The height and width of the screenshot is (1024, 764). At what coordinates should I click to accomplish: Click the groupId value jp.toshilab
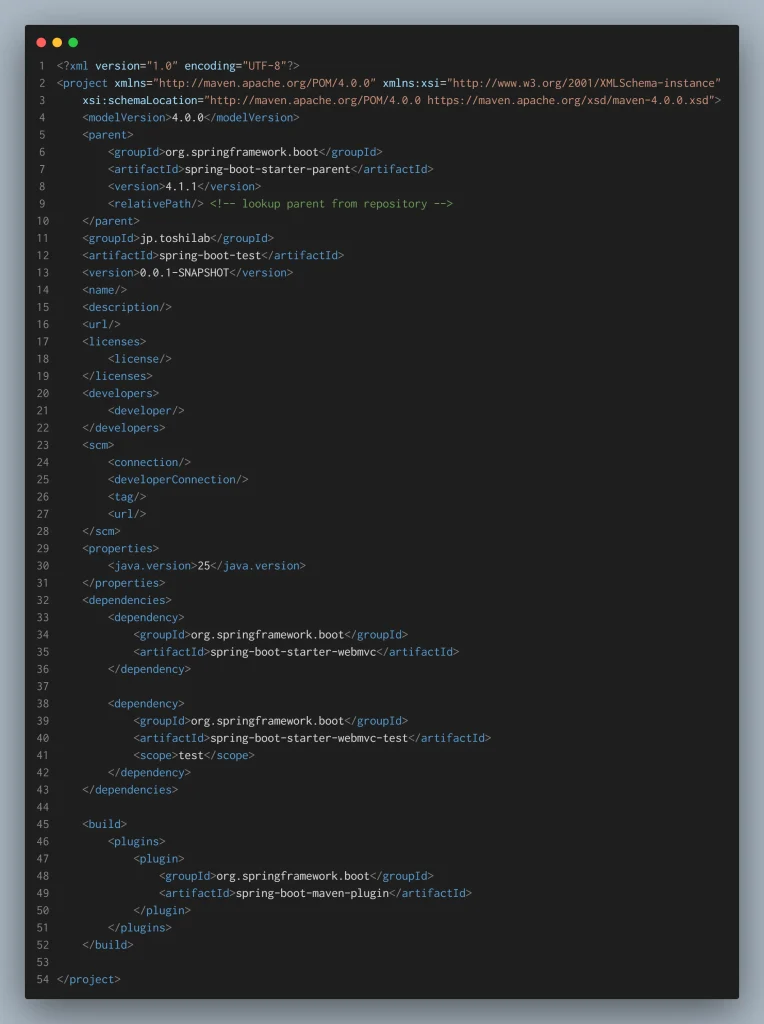pos(175,238)
